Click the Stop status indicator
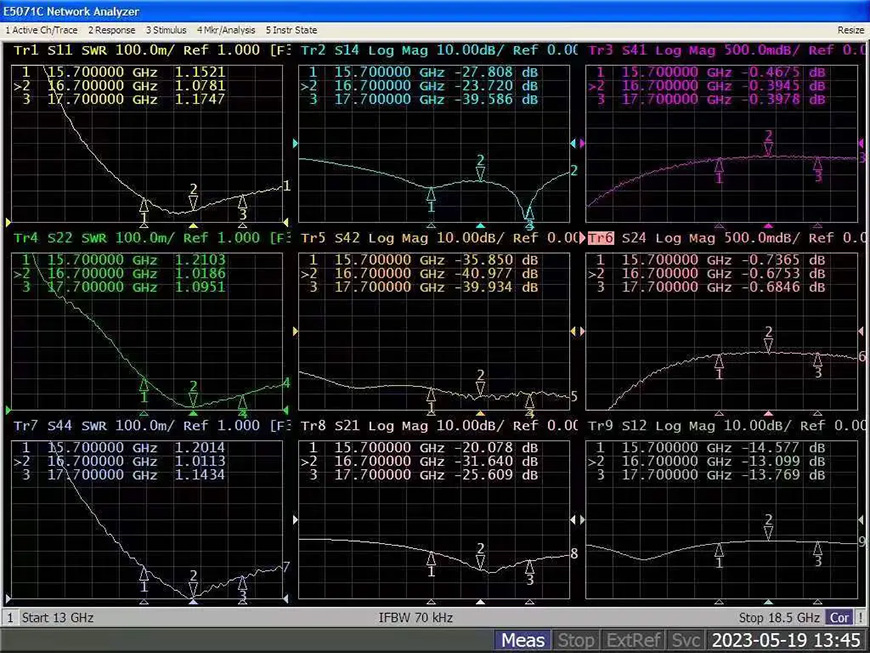Image resolution: width=870 pixels, height=653 pixels. (x=575, y=640)
